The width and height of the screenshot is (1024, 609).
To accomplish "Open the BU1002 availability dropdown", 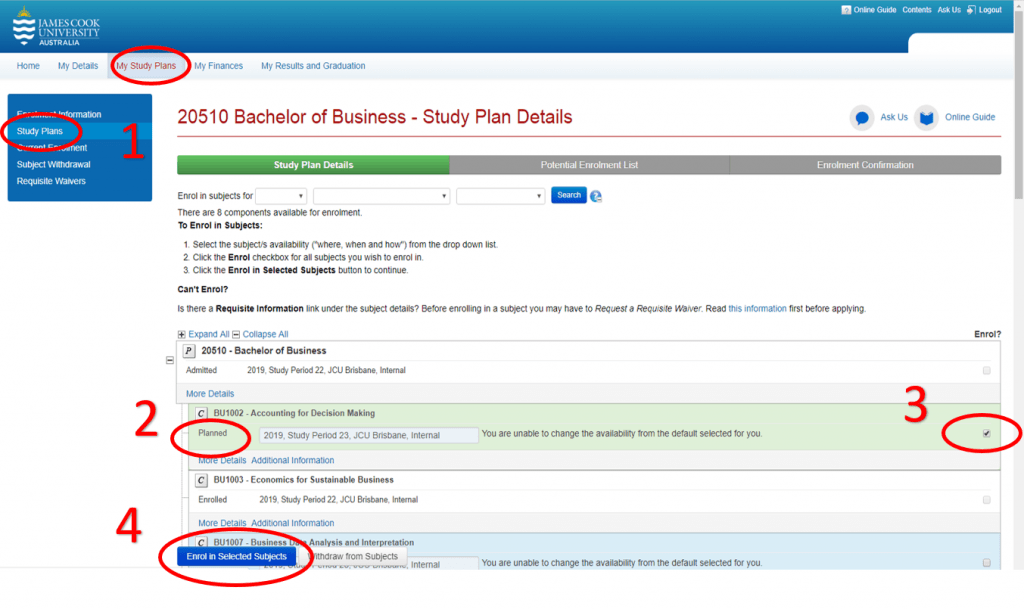I will pos(368,435).
